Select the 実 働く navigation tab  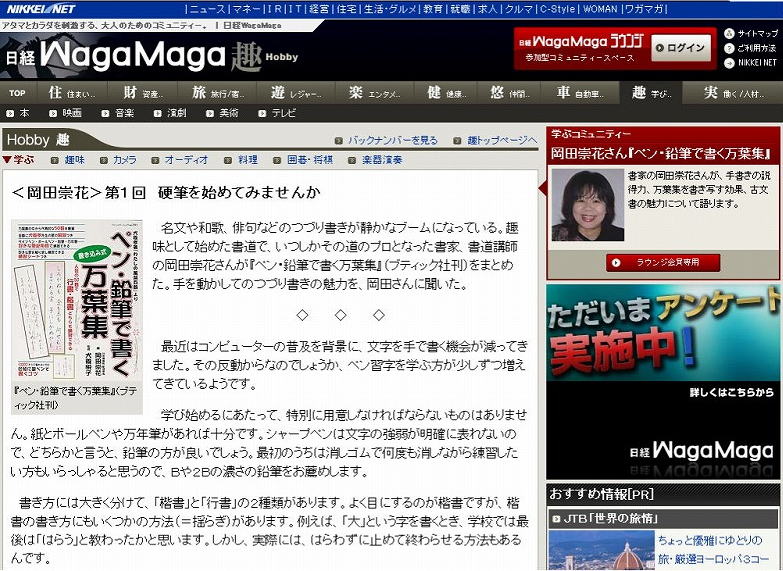point(733,93)
